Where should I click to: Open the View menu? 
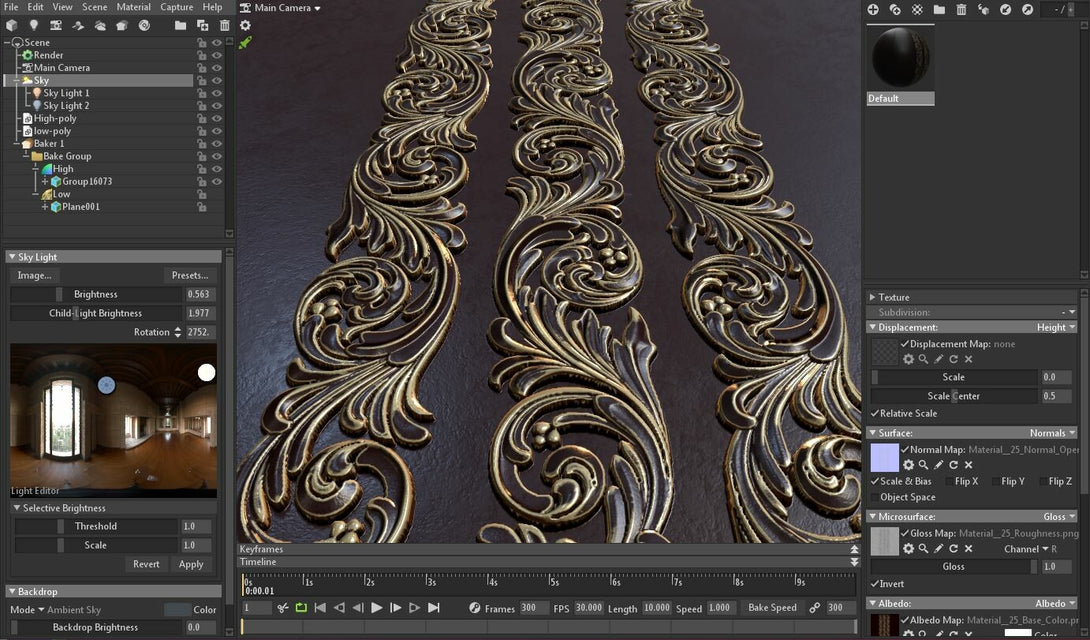pyautogui.click(x=63, y=7)
